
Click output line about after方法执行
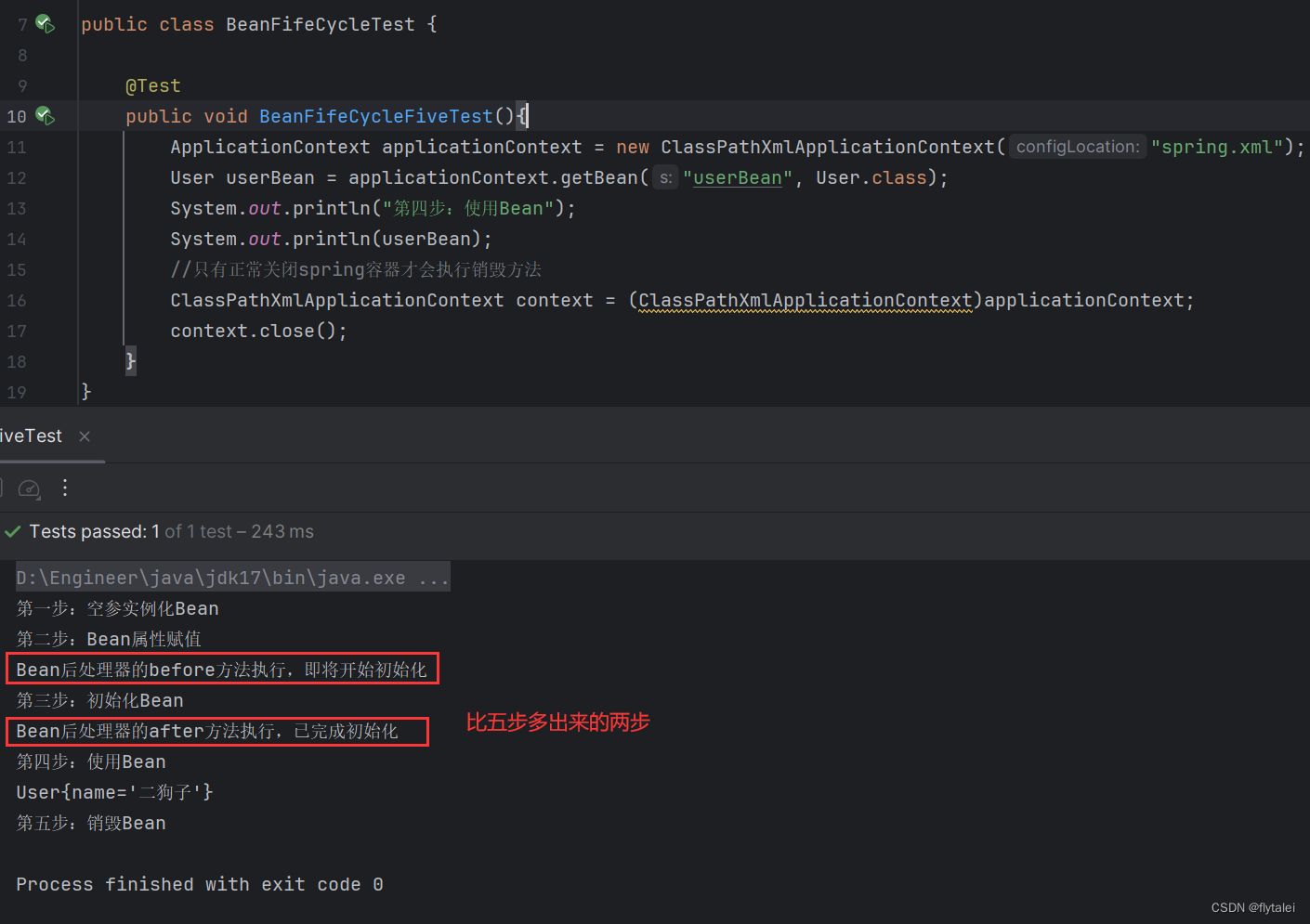point(207,731)
